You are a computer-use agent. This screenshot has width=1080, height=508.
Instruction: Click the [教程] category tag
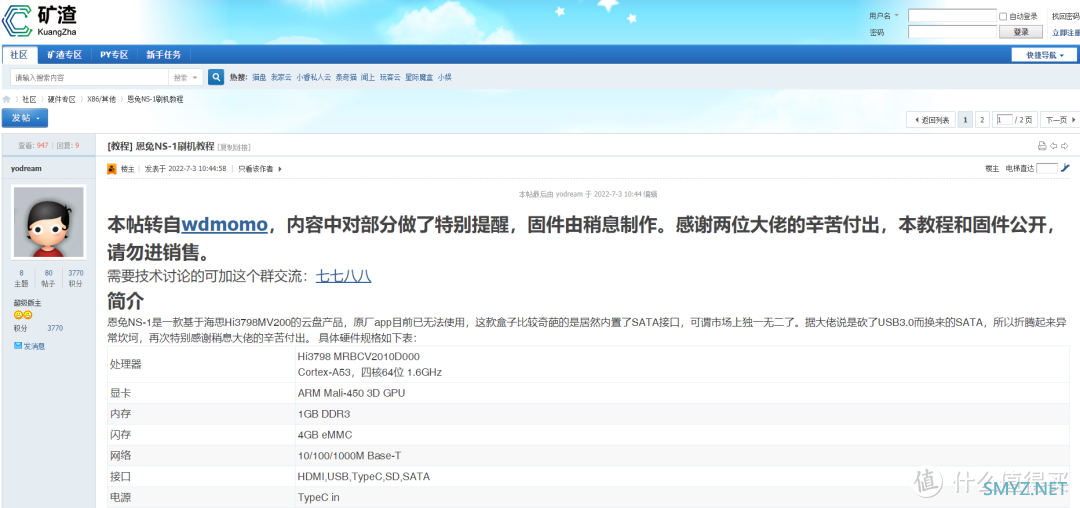(120, 146)
